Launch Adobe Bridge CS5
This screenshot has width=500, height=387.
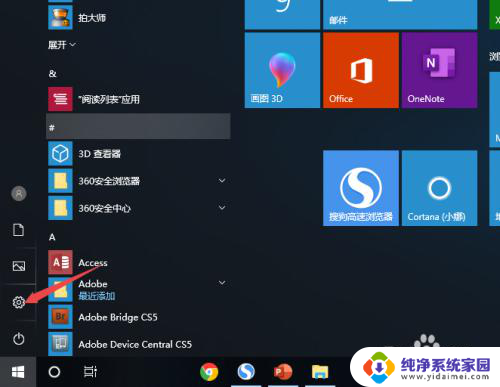click(138, 317)
